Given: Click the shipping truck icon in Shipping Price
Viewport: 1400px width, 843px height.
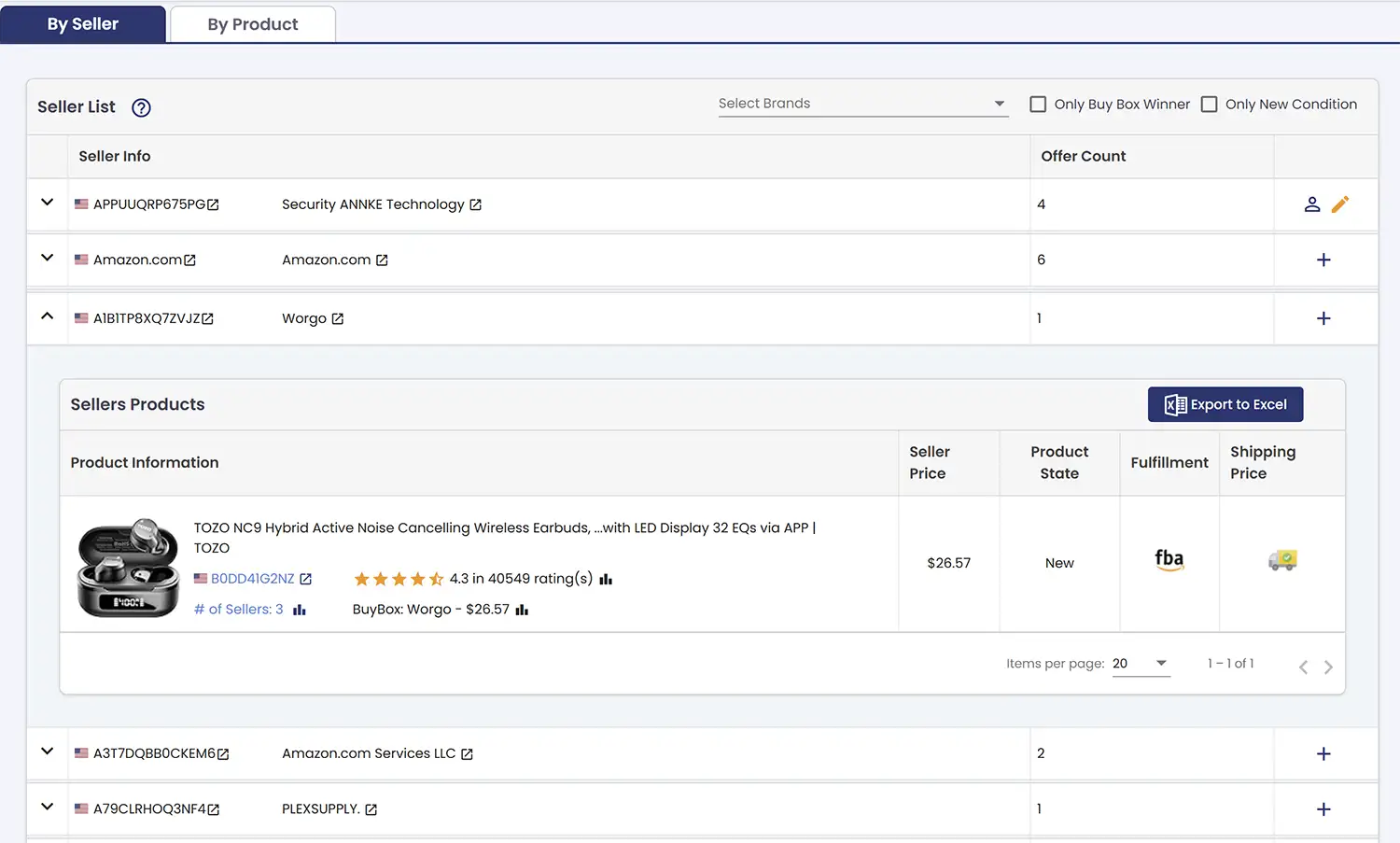Looking at the screenshot, I should [x=1282, y=561].
